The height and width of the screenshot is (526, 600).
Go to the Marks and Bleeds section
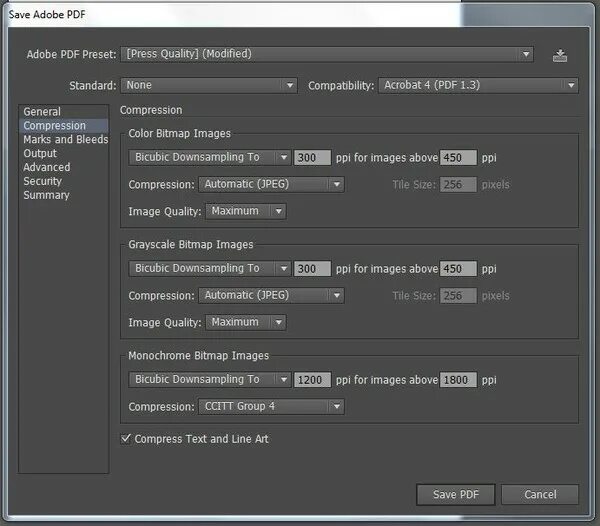point(66,139)
